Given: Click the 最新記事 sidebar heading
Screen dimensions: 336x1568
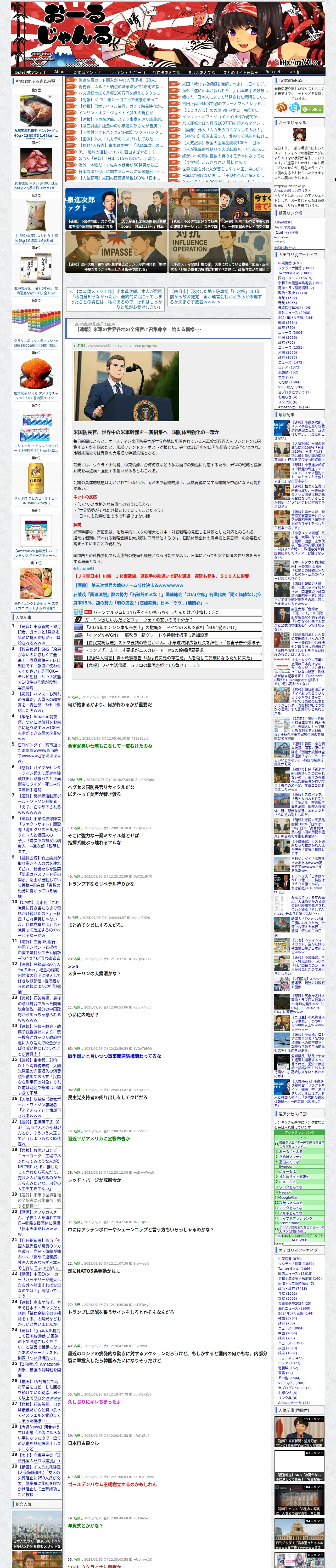Looking at the screenshot, I should [x=287, y=414].
